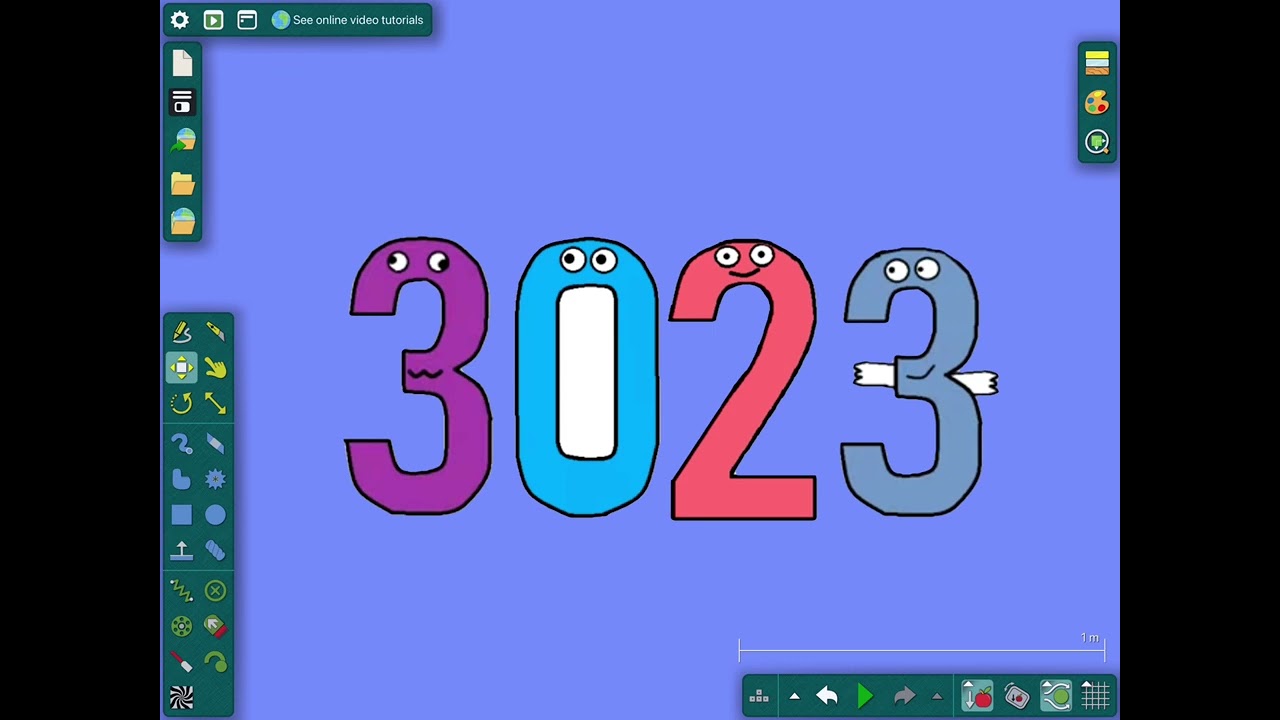Select the Laser pen tool
Image resolution: width=1280 pixels, height=720 pixels.
(x=181, y=662)
